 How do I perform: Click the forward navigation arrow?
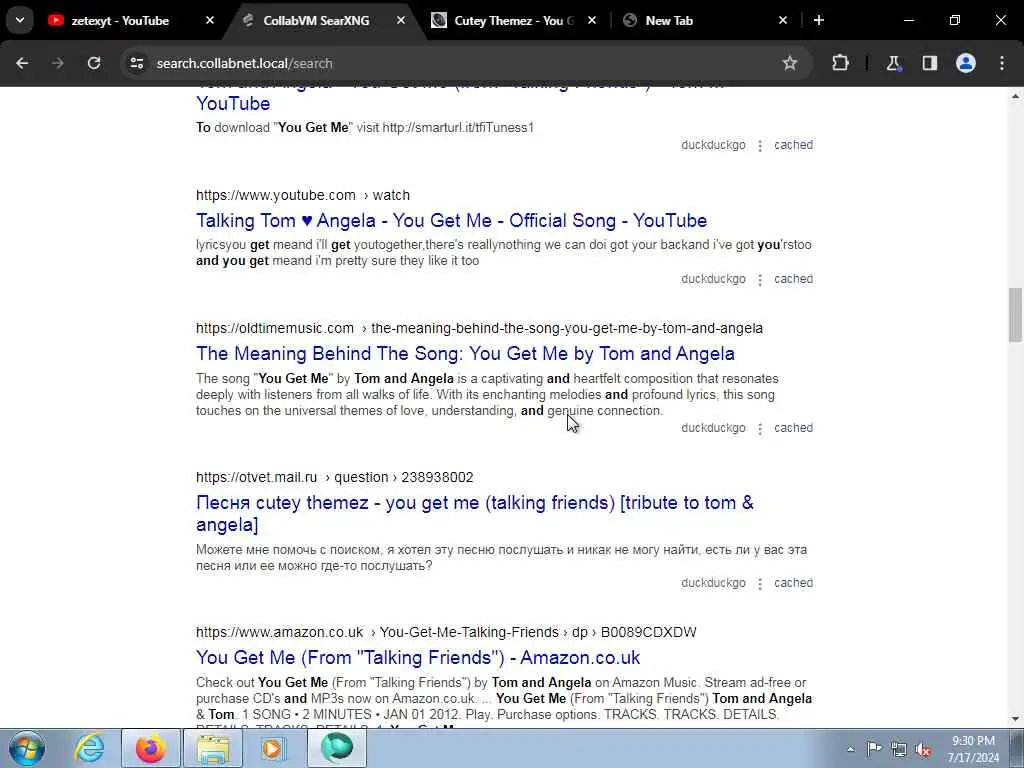click(58, 63)
